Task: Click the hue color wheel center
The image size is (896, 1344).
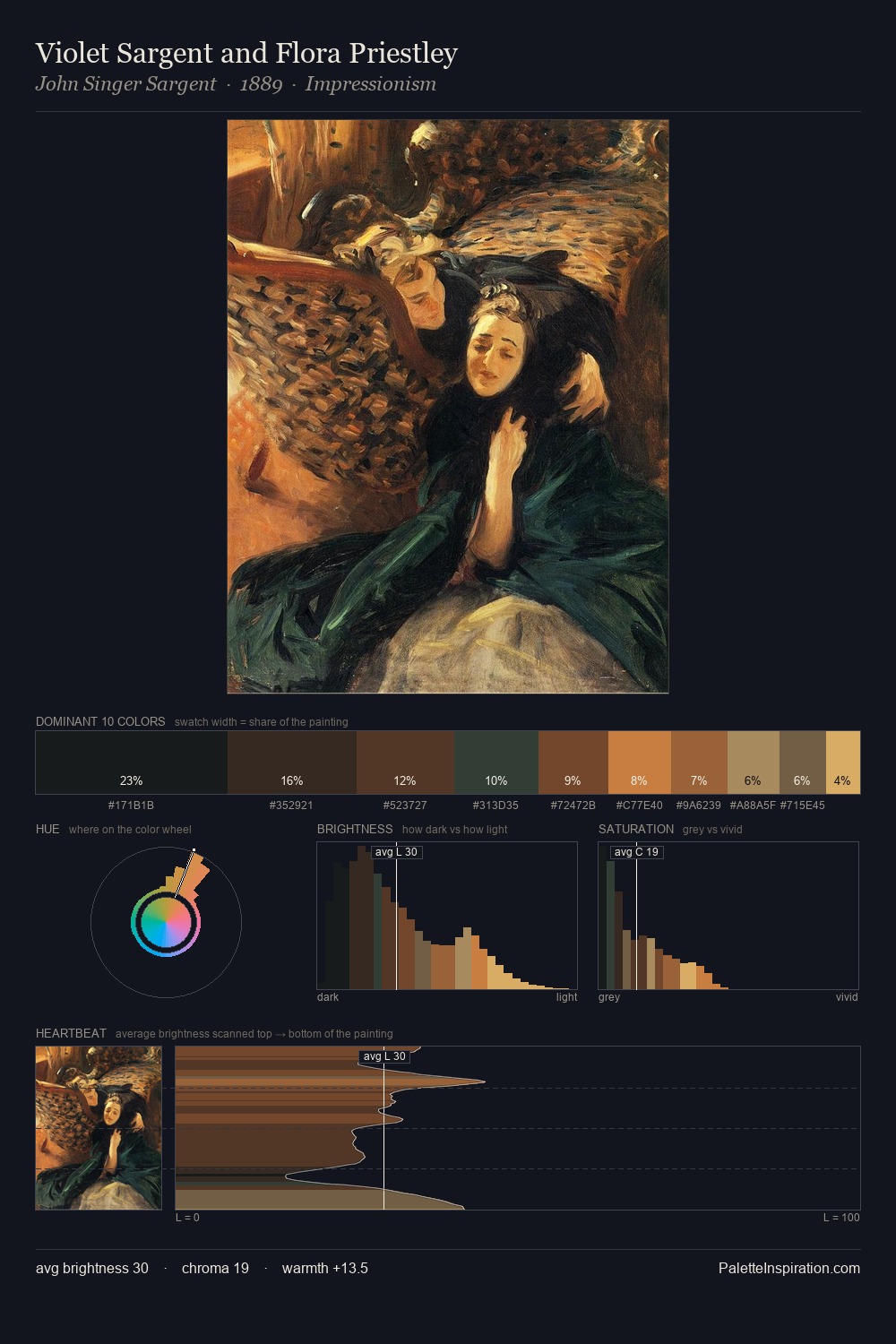Action: [x=166, y=922]
